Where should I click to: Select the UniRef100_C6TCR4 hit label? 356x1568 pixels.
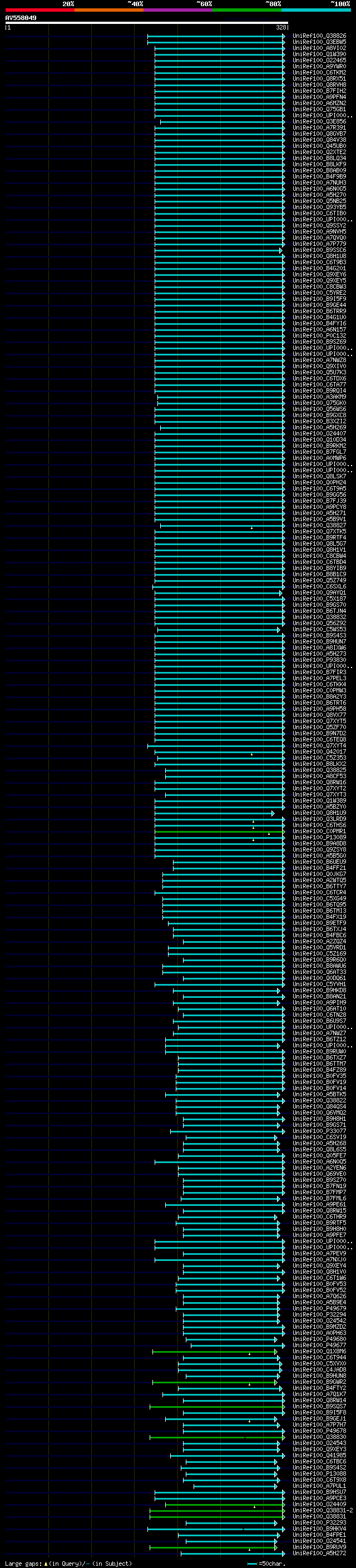(x=319, y=892)
